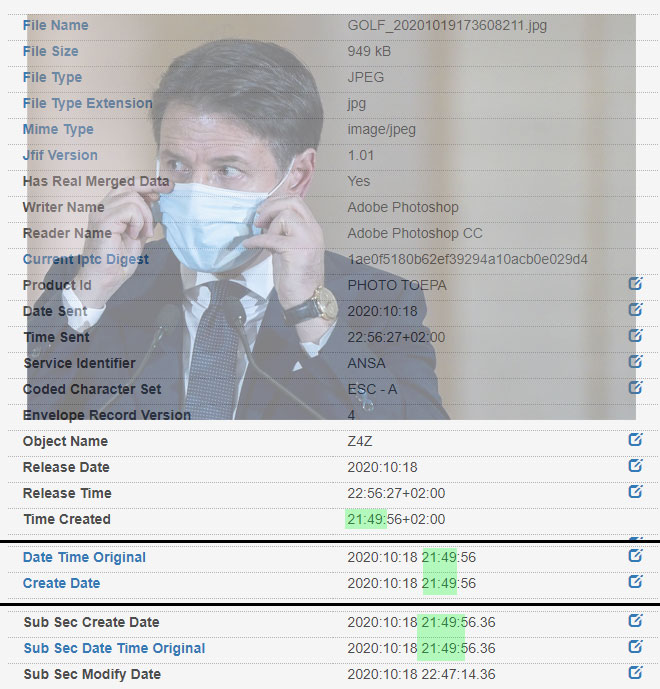Edit the Object Name Z4Z
The image size is (660, 689).
(635, 439)
